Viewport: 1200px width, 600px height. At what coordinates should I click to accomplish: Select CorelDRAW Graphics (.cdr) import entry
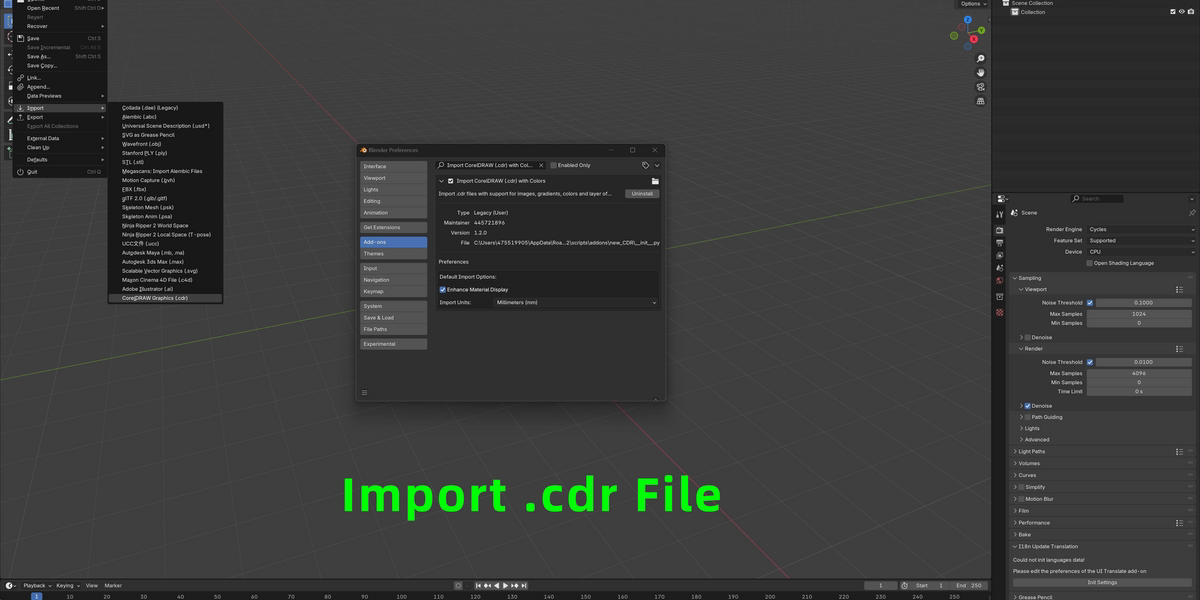[155, 298]
